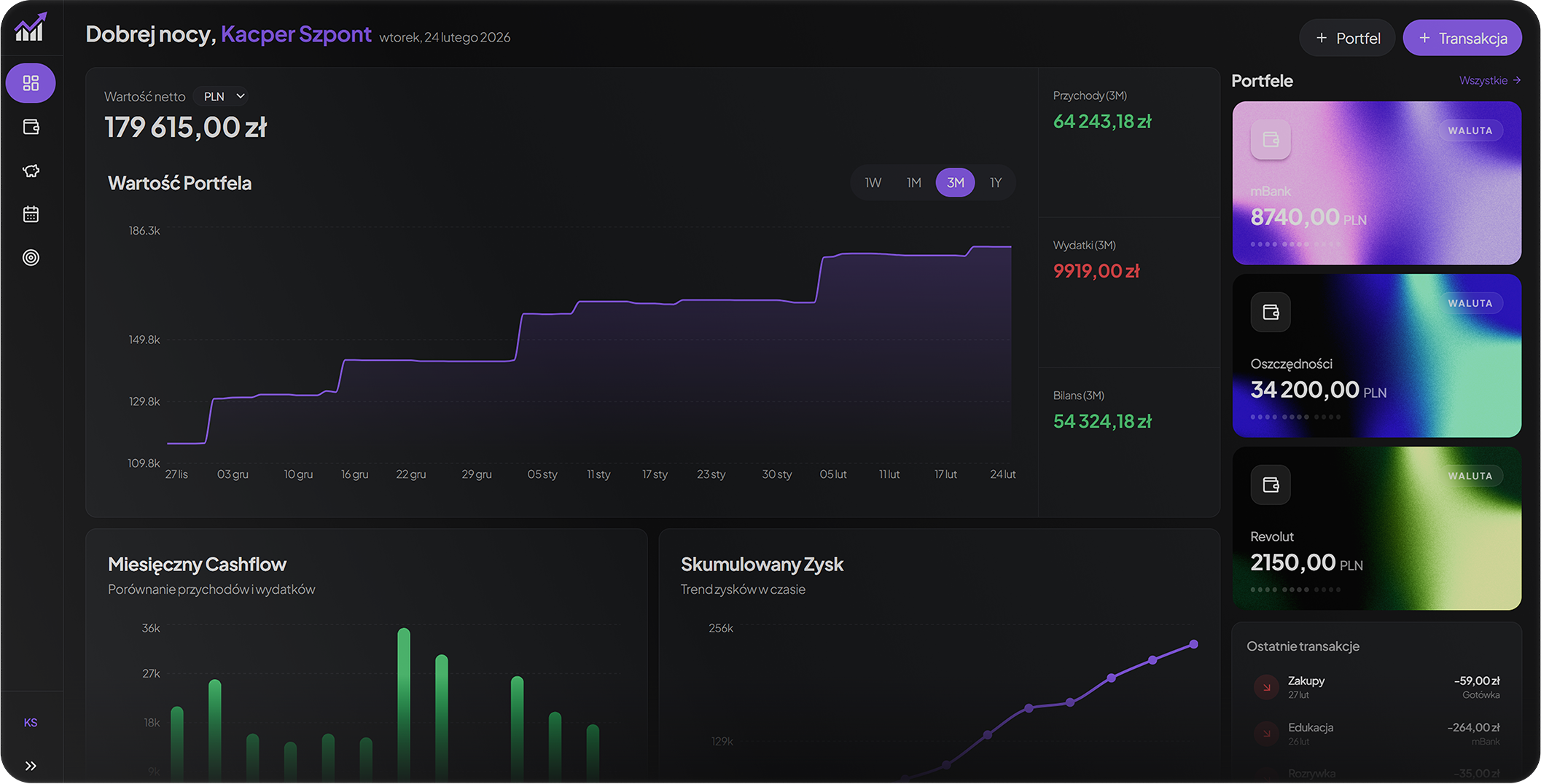Screen dimensions: 1541x784
Task: Open the goals target icon in sidebar
Action: (x=31, y=257)
